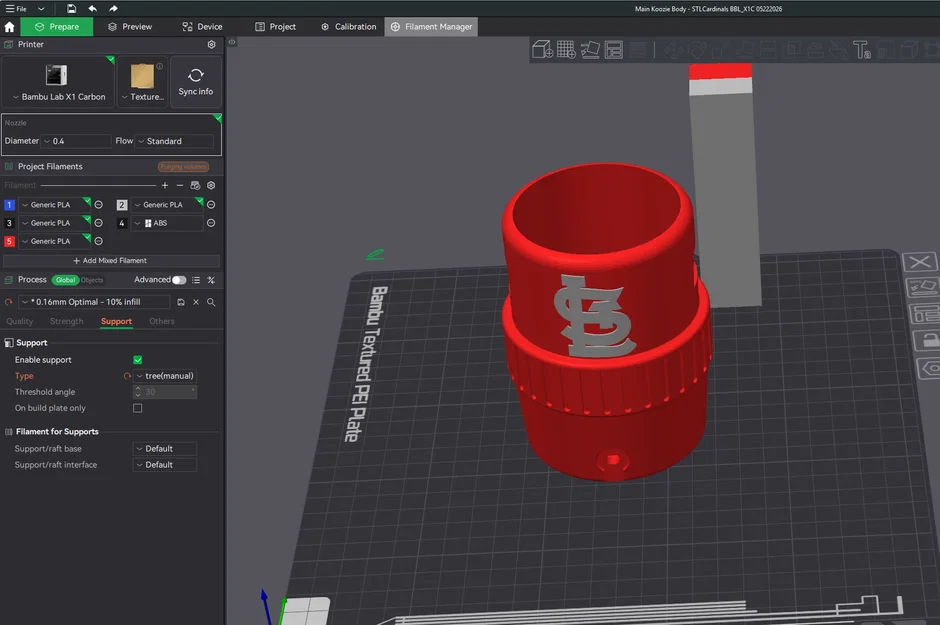Open the Bambu Lab X1 Carbon printer dropdown
Screen dimensions: 940x625
(58, 82)
